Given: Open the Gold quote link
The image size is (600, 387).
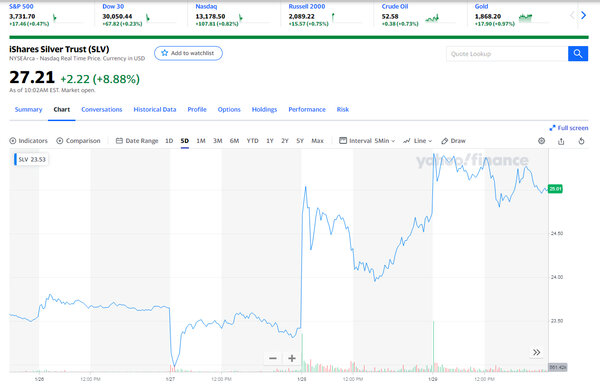Looking at the screenshot, I should coord(481,7).
